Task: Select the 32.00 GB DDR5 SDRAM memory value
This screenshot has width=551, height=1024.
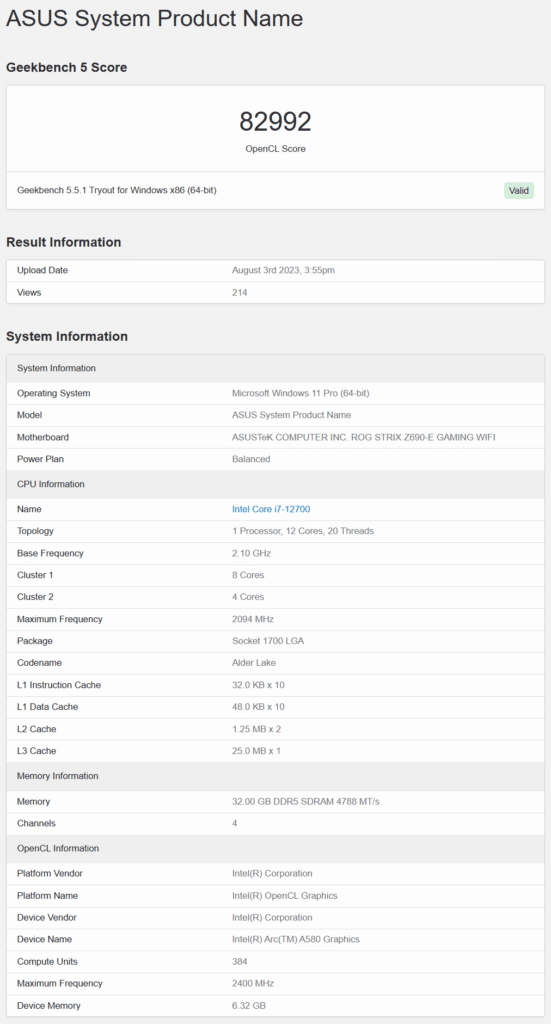Action: [306, 801]
